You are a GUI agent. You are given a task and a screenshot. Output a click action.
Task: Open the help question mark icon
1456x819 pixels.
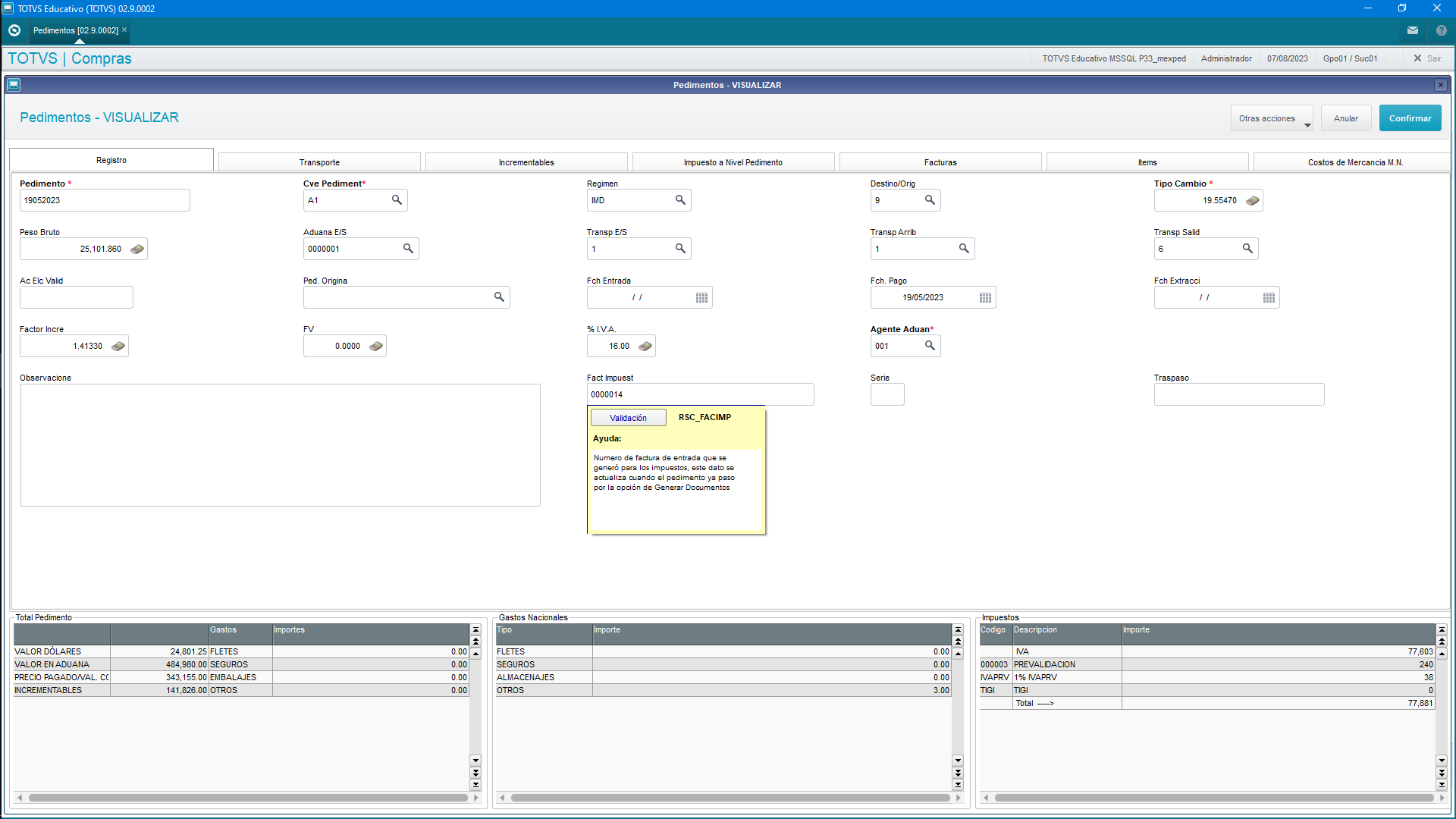point(1442,30)
